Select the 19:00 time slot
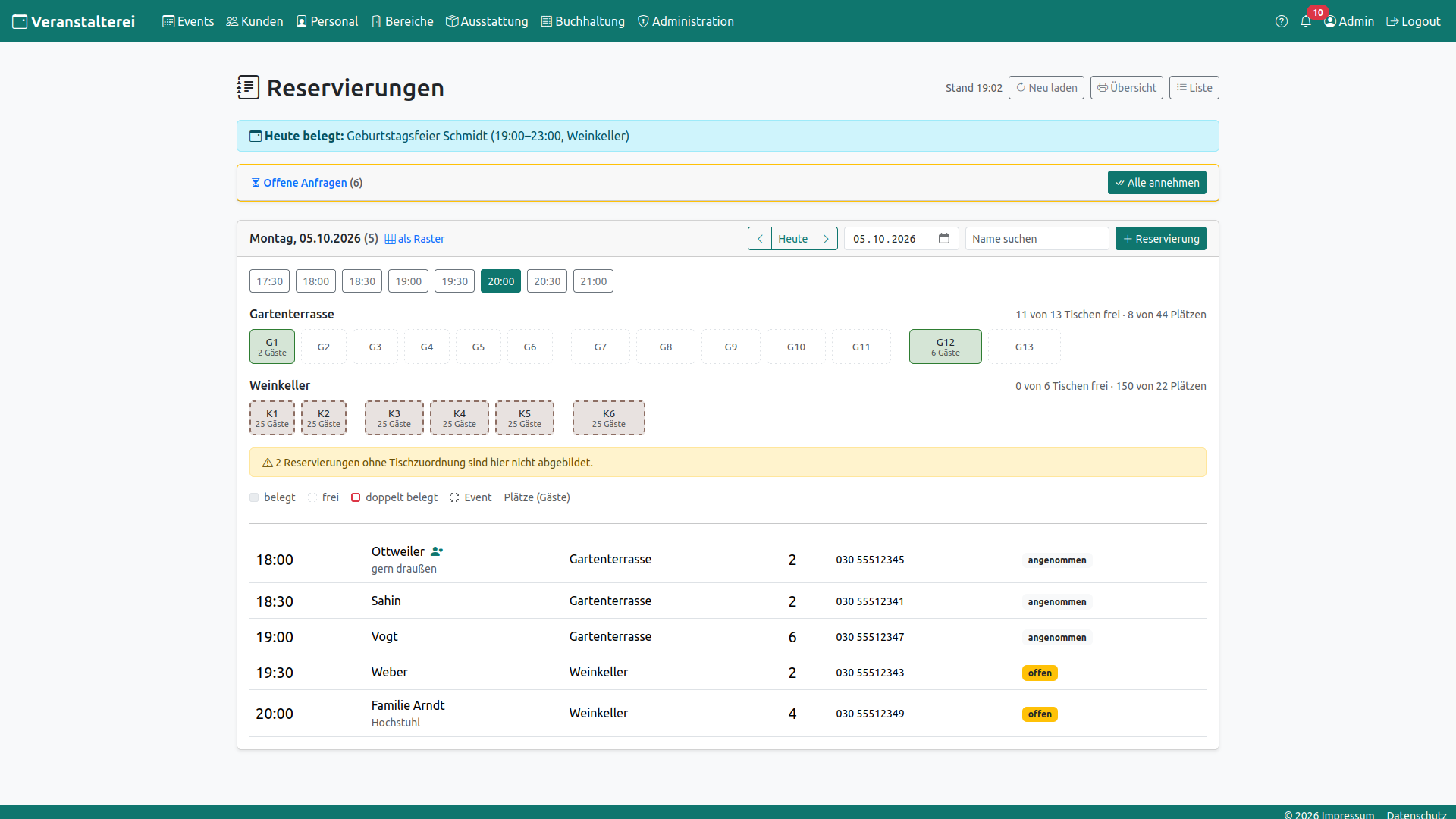The image size is (1456, 819). coord(408,281)
